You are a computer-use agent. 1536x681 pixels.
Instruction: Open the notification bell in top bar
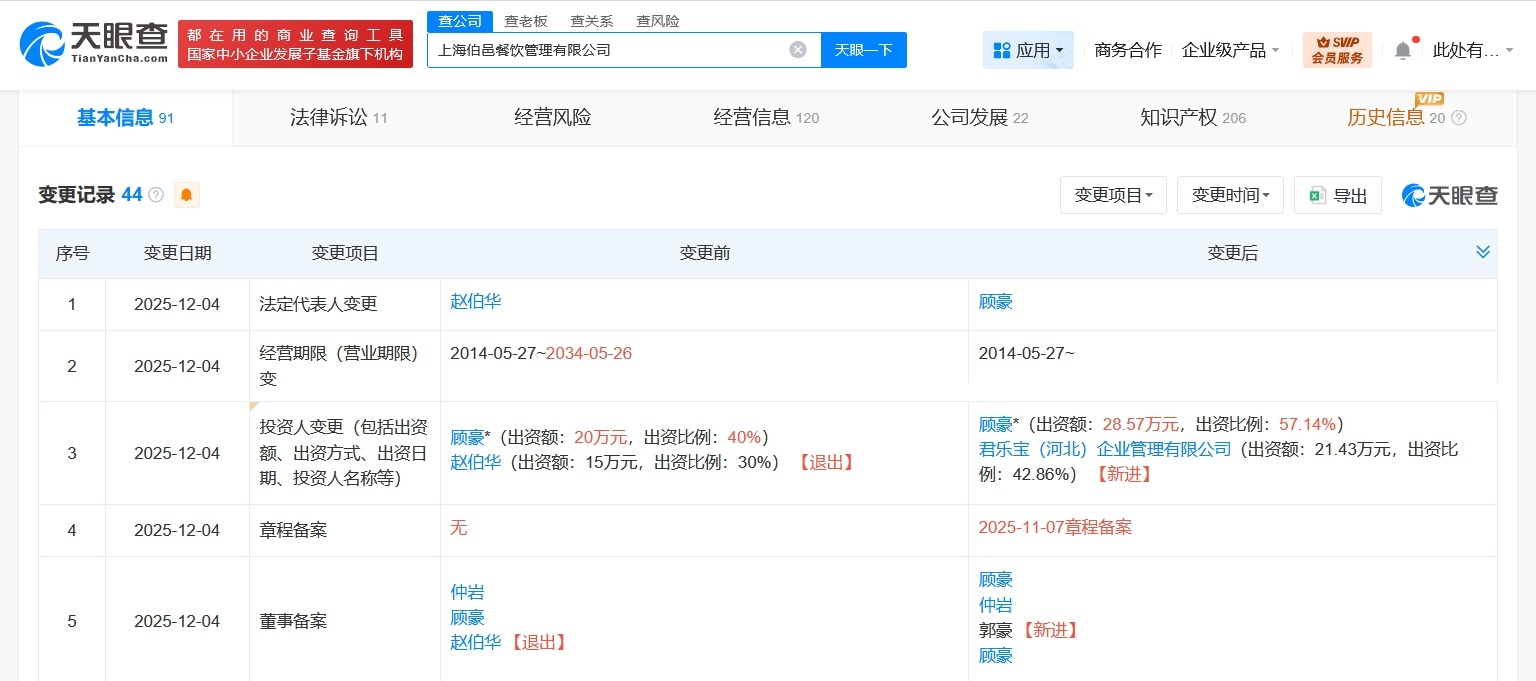(1404, 49)
